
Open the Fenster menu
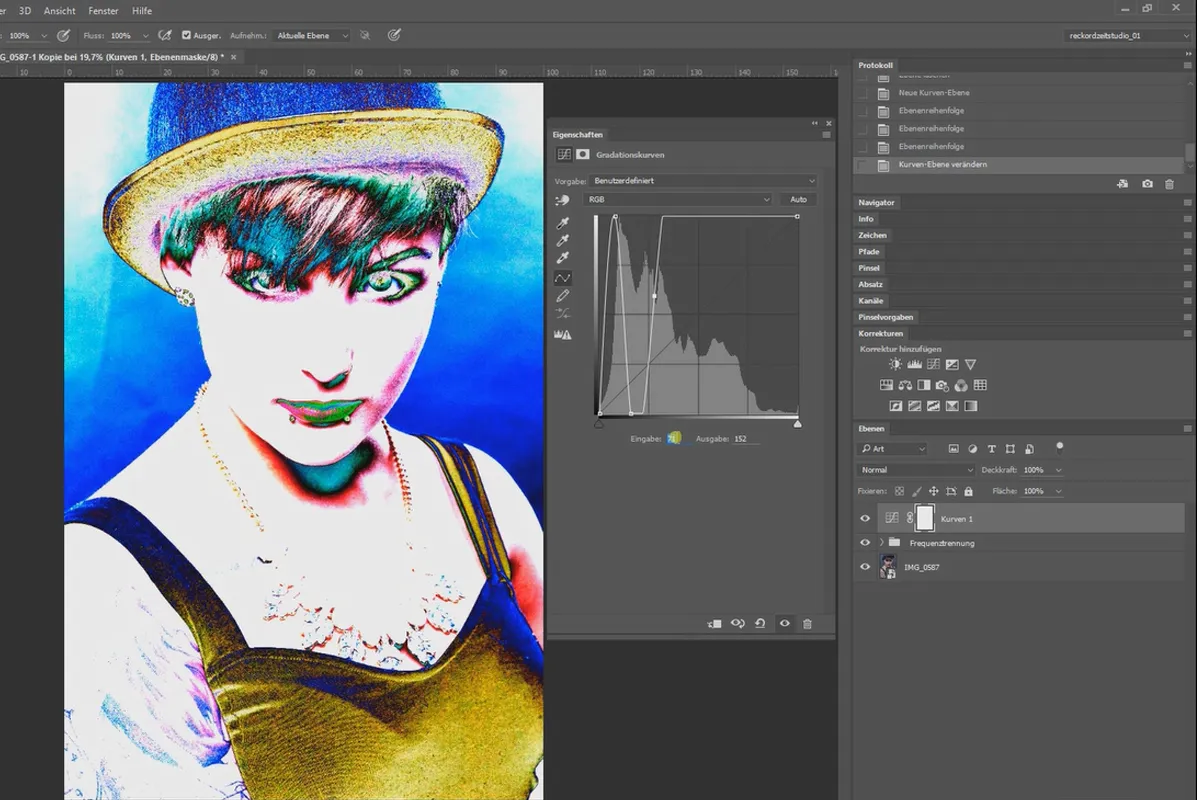pos(105,11)
